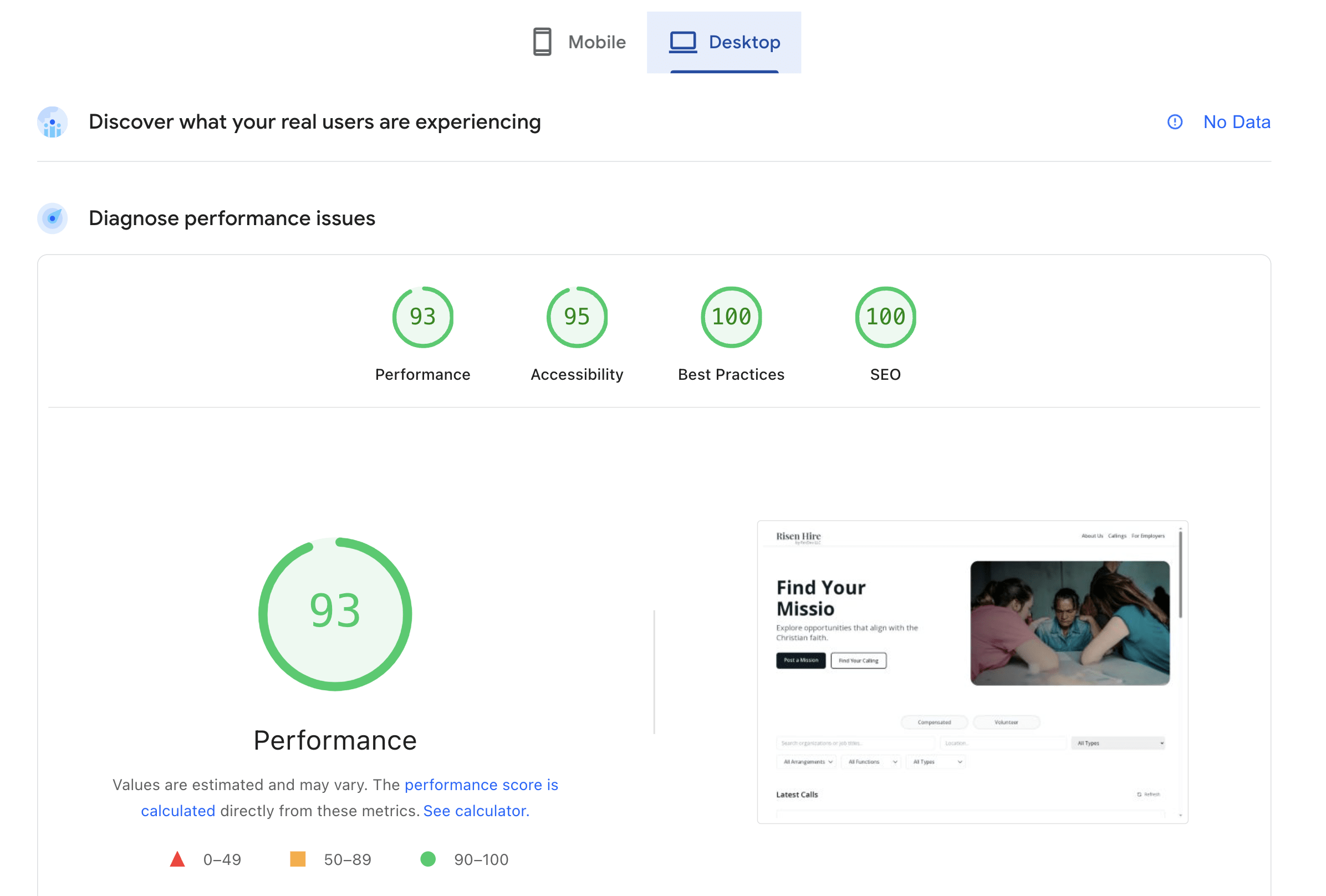Viewport: 1326px width, 896px height.
Task: Click the 100 SEO gauge
Action: (x=885, y=317)
